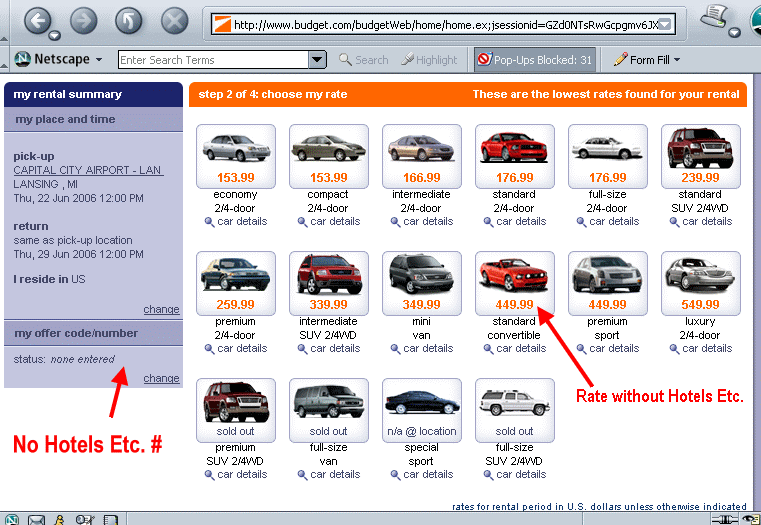
Task: Click the address bar URL field
Action: 443,24
